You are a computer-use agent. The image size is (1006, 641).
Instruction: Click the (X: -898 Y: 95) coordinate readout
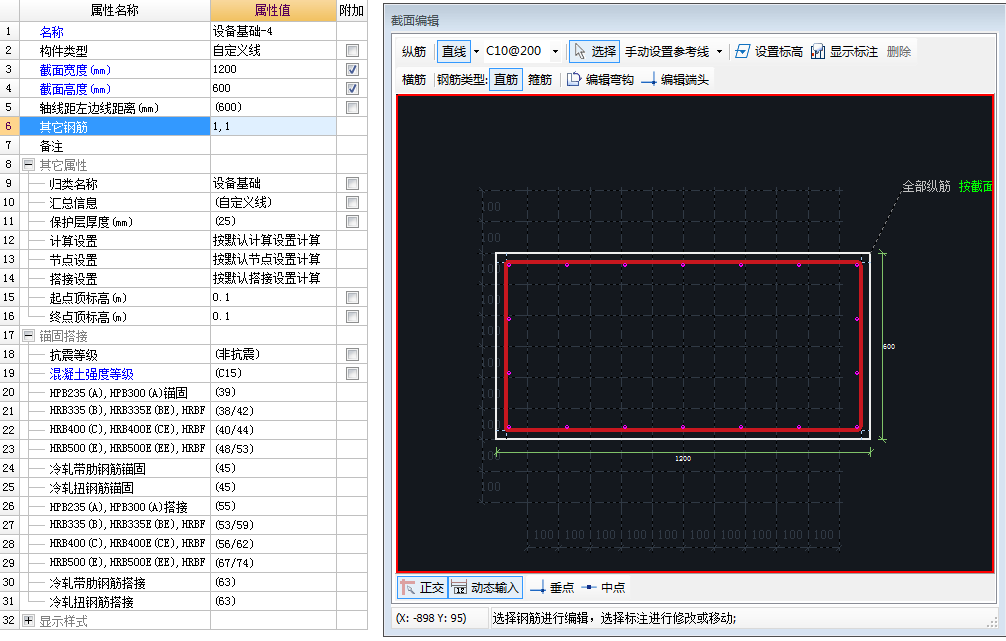[431, 619]
